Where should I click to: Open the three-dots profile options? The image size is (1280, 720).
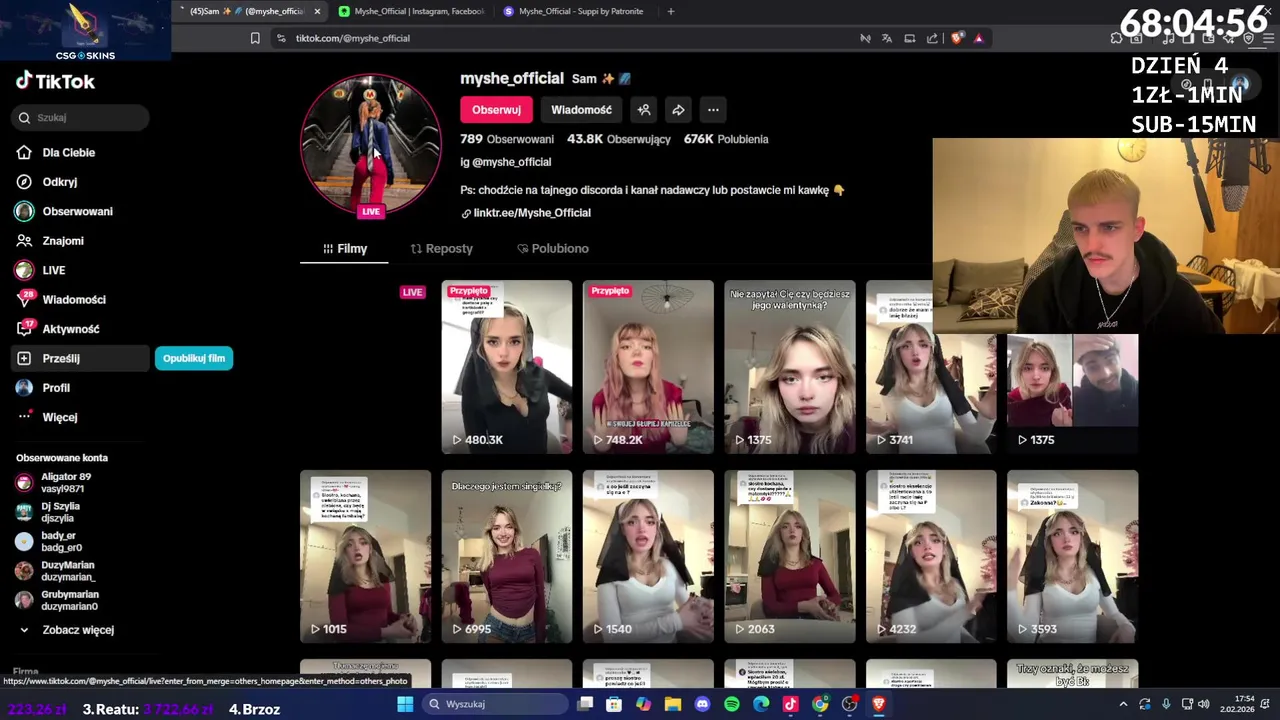coord(713,110)
